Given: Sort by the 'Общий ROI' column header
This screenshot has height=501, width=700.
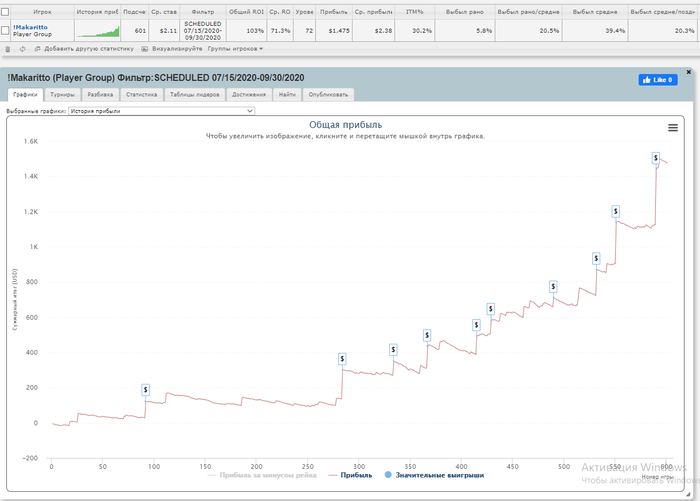Looking at the screenshot, I should tap(246, 12).
